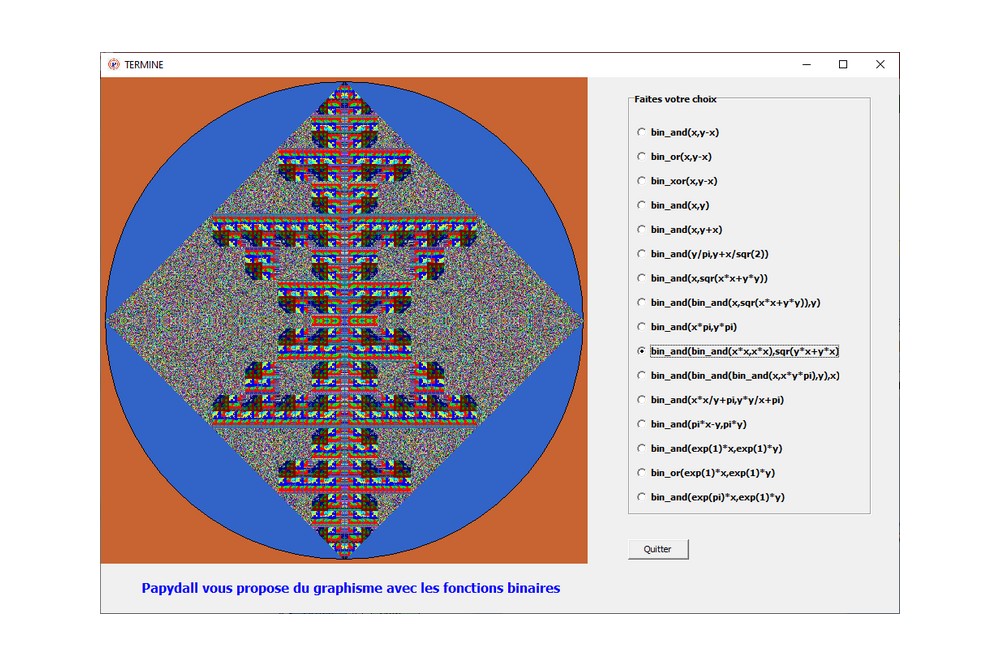
Task: Choose the bin_or(x,y-x) option
Action: point(675,156)
